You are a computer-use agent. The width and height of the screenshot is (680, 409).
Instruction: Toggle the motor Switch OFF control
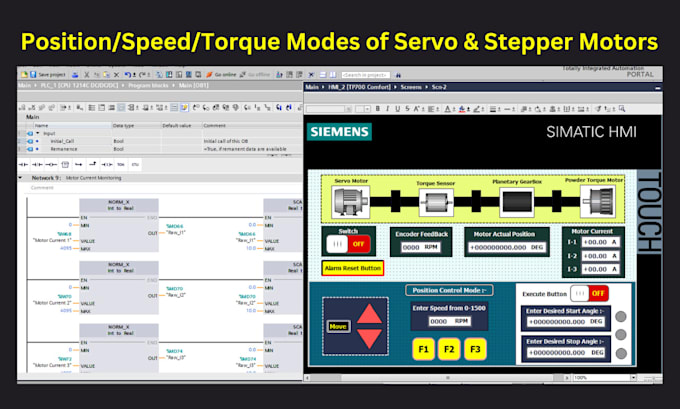348,244
